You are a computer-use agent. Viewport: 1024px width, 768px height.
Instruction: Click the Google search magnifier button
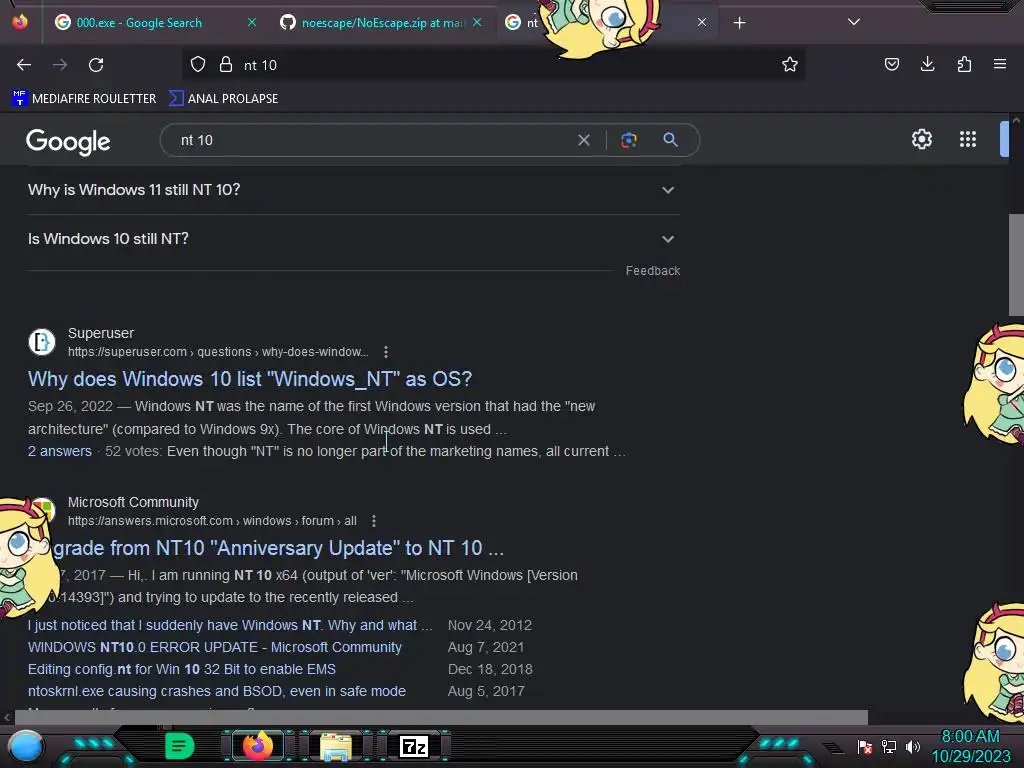[670, 139]
